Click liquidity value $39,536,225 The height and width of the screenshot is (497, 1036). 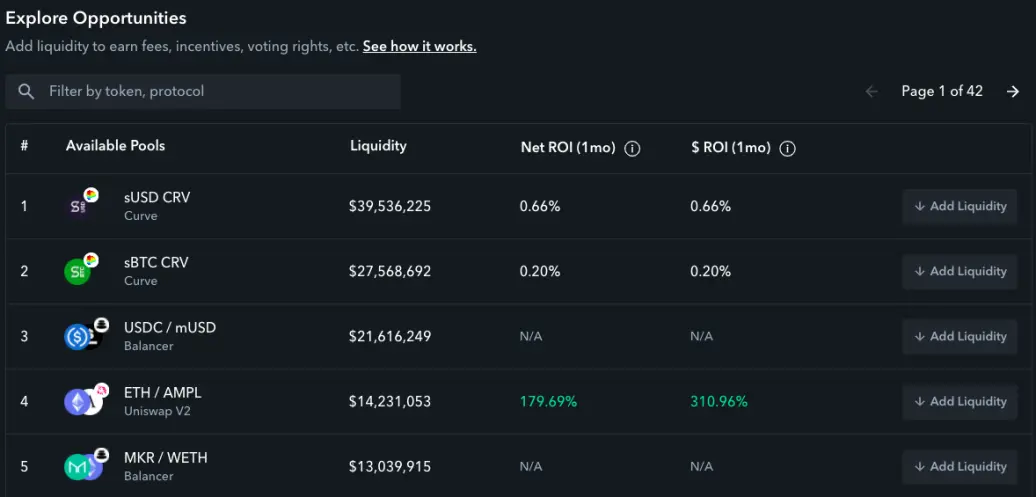[390, 206]
